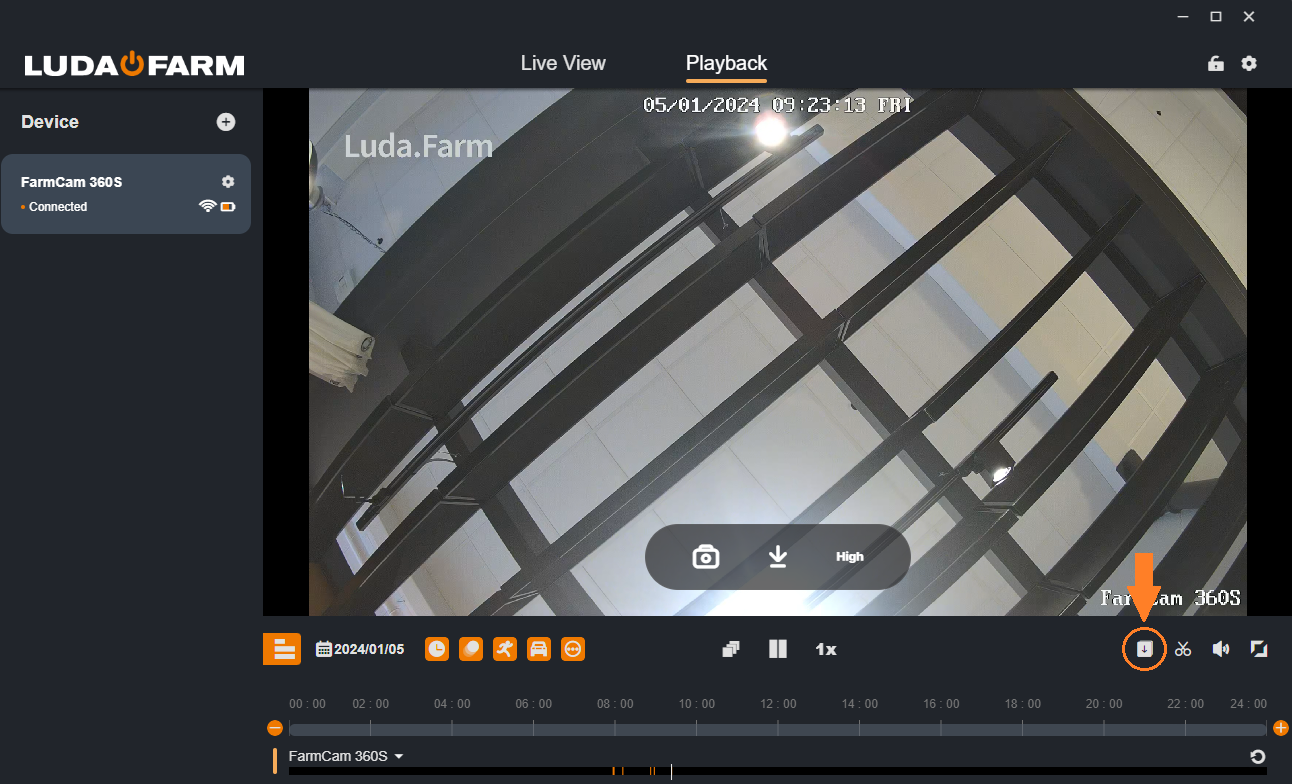Click the LUDA FARM logo
This screenshot has height=784, width=1292.
pyautogui.click(x=135, y=65)
